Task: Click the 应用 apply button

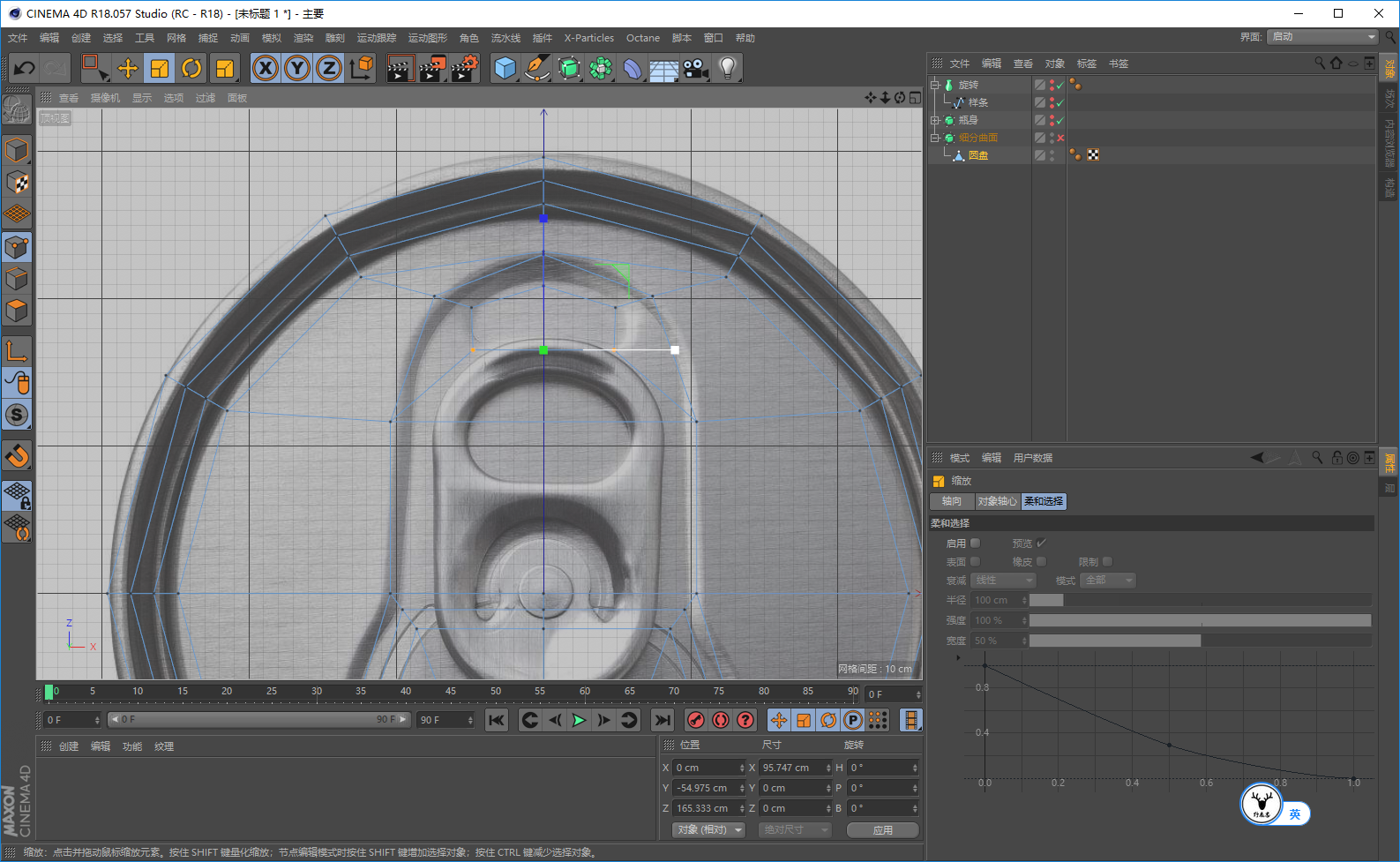Action: [883, 830]
